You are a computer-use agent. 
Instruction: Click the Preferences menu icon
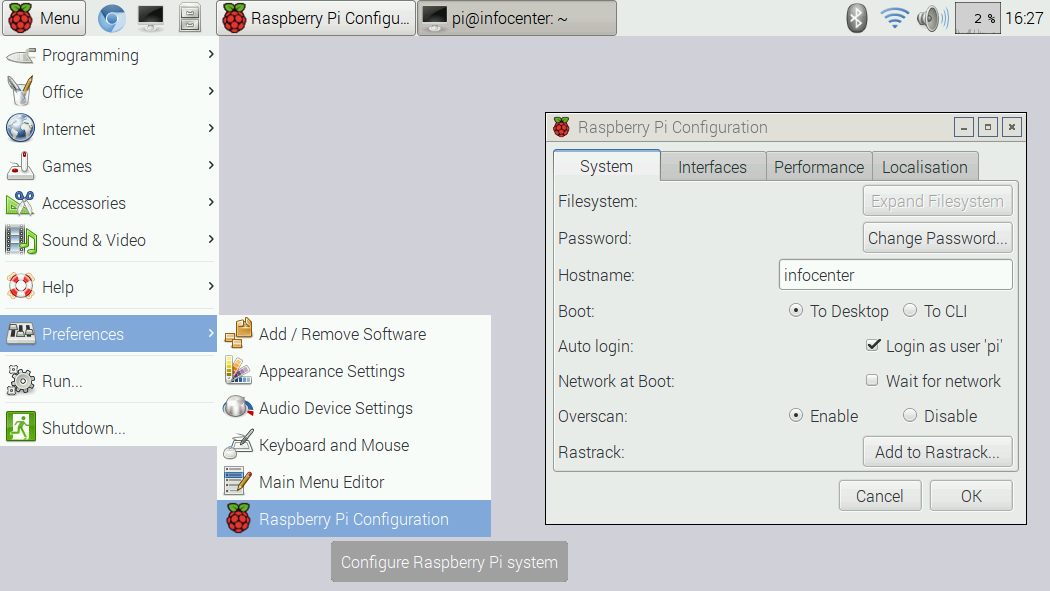pos(21,333)
